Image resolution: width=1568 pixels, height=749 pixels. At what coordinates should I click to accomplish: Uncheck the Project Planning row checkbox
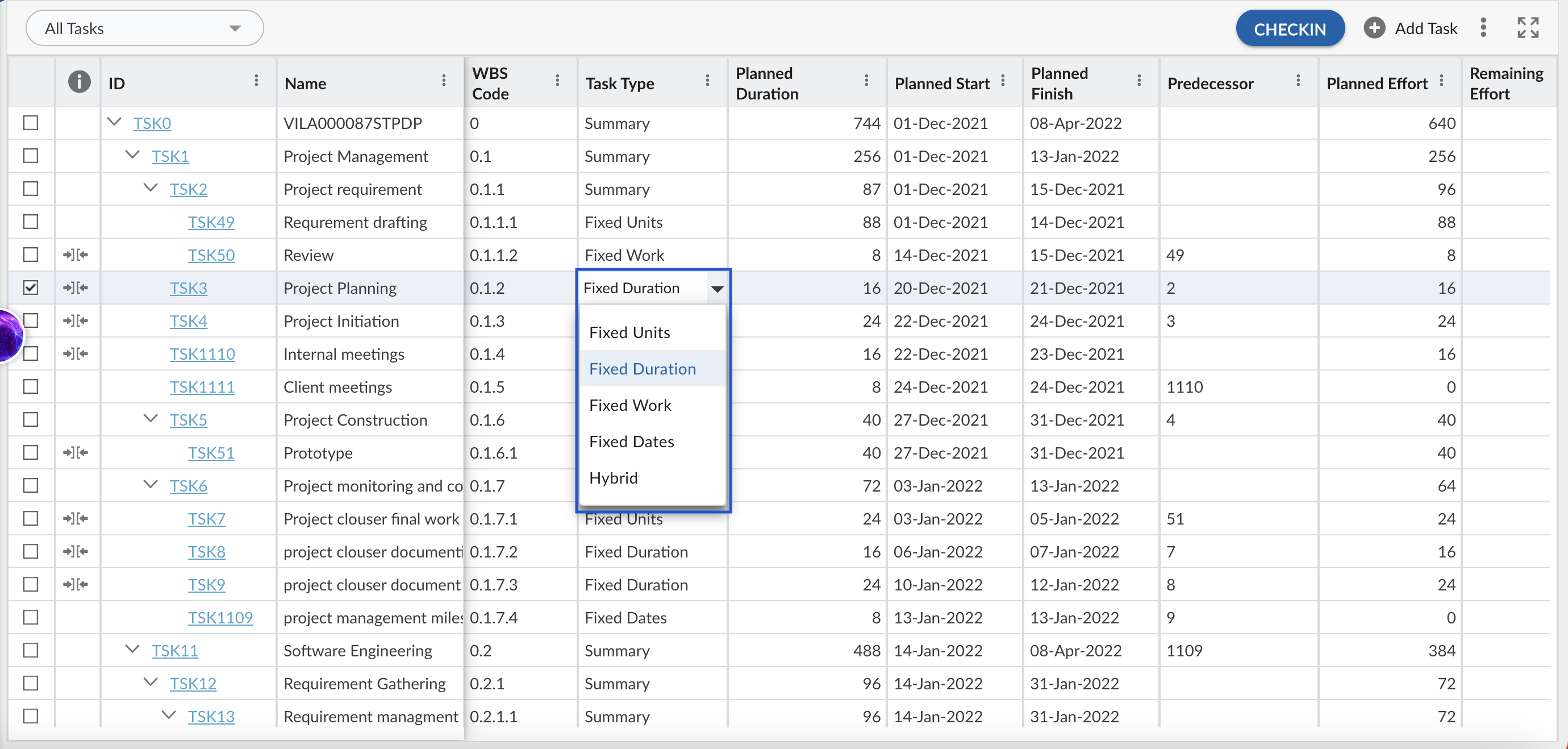click(x=31, y=288)
